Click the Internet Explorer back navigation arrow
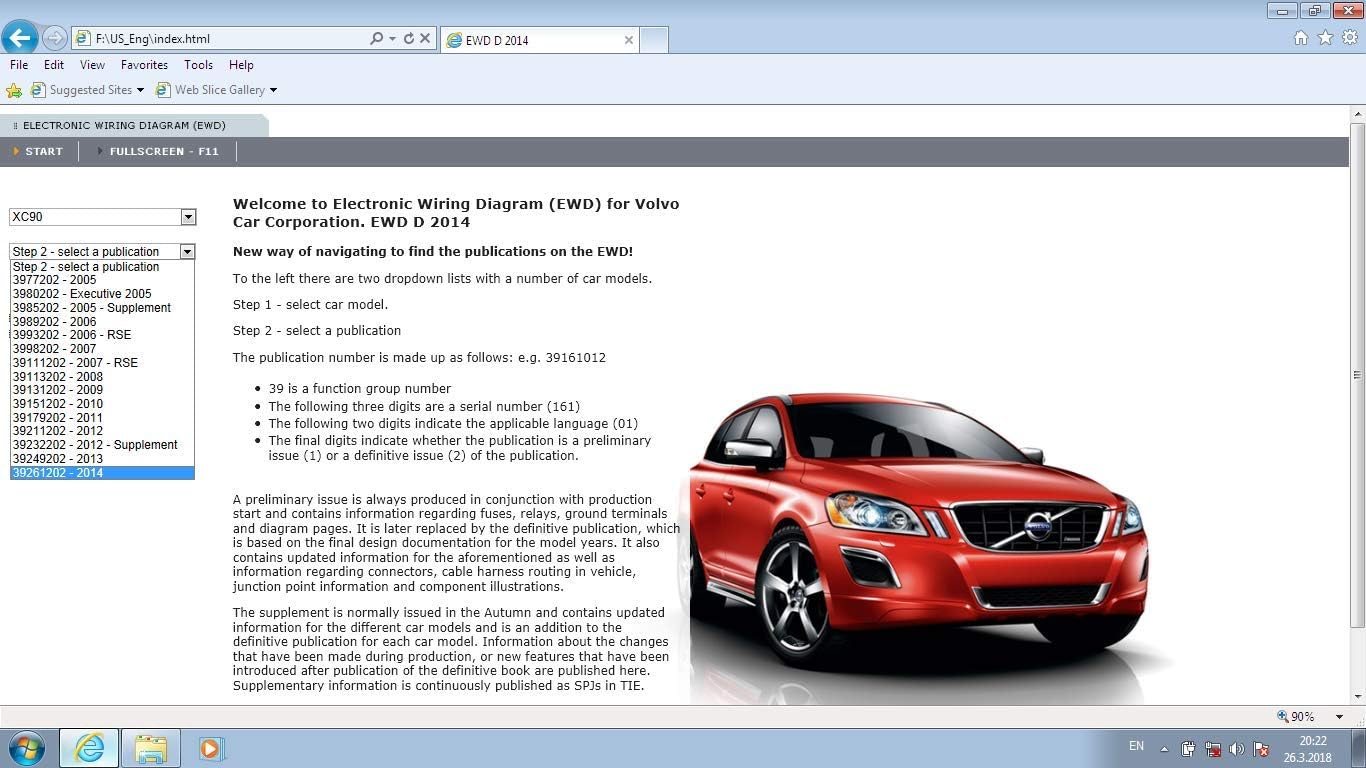 [19, 37]
